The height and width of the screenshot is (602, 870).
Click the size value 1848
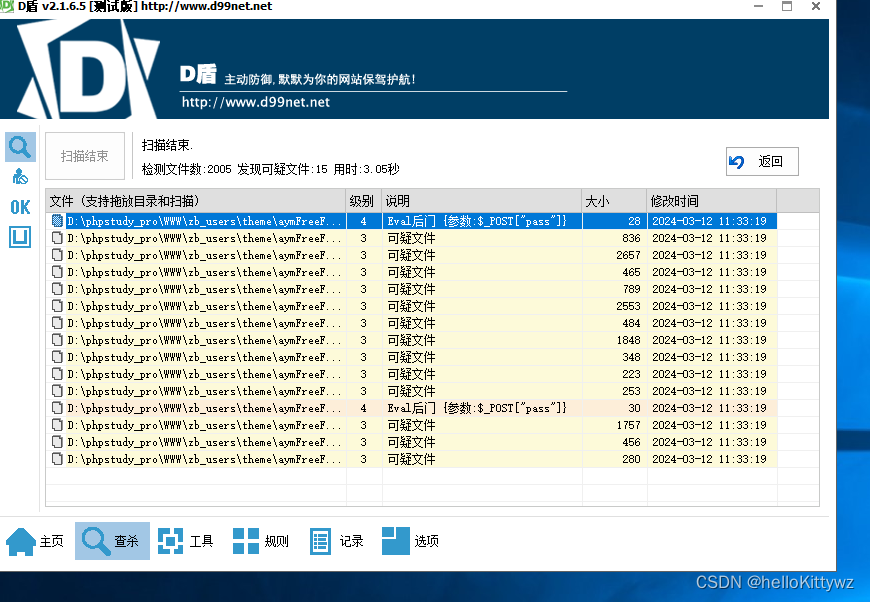click(628, 340)
